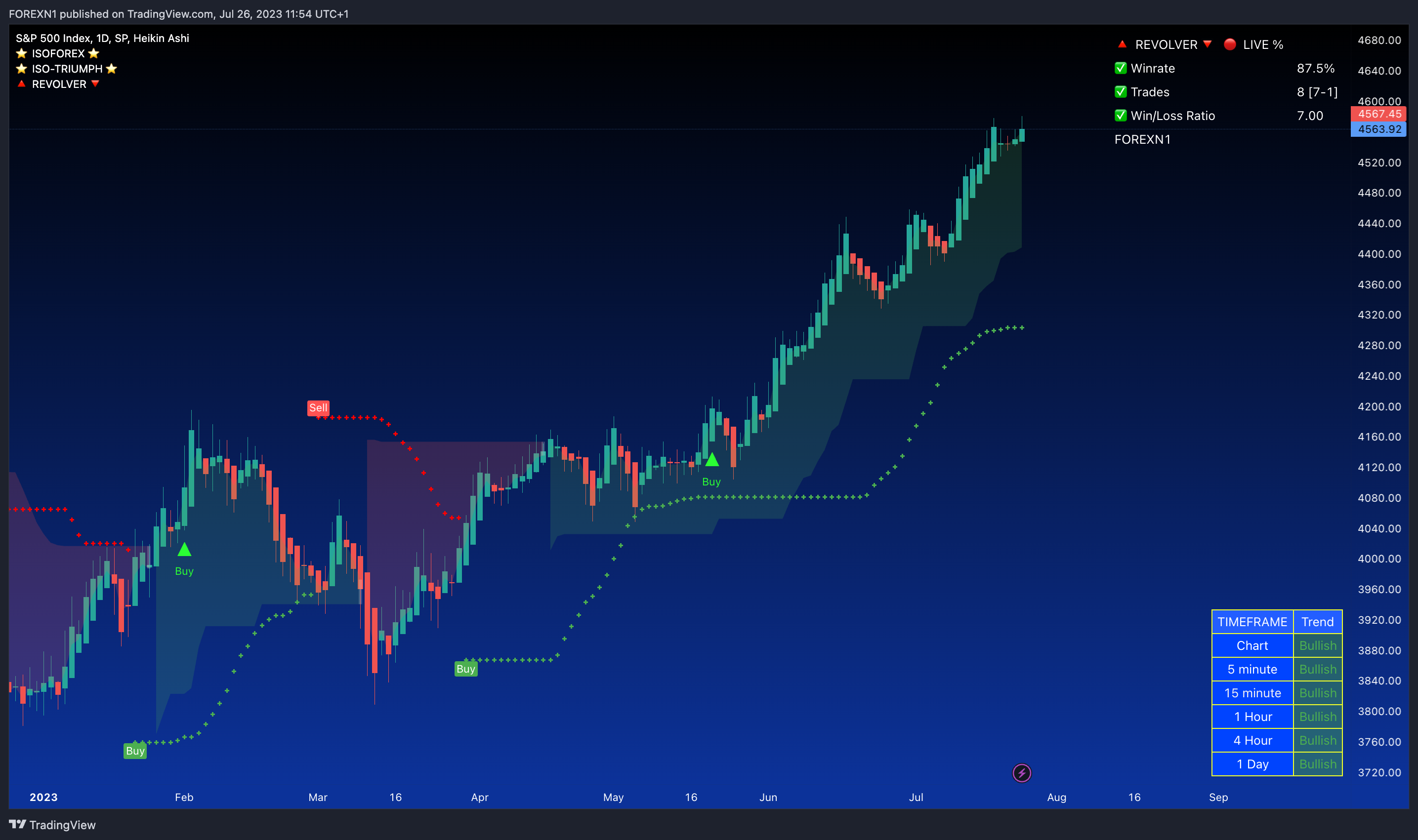The image size is (1418, 840).
Task: Click the 4680.00 price axis label
Action: point(1379,40)
